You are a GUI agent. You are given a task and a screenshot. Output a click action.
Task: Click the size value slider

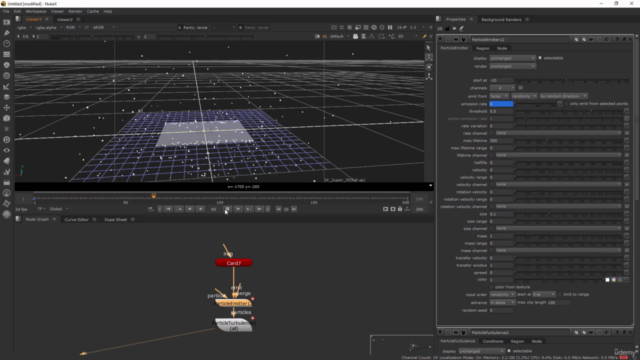tap(568, 214)
